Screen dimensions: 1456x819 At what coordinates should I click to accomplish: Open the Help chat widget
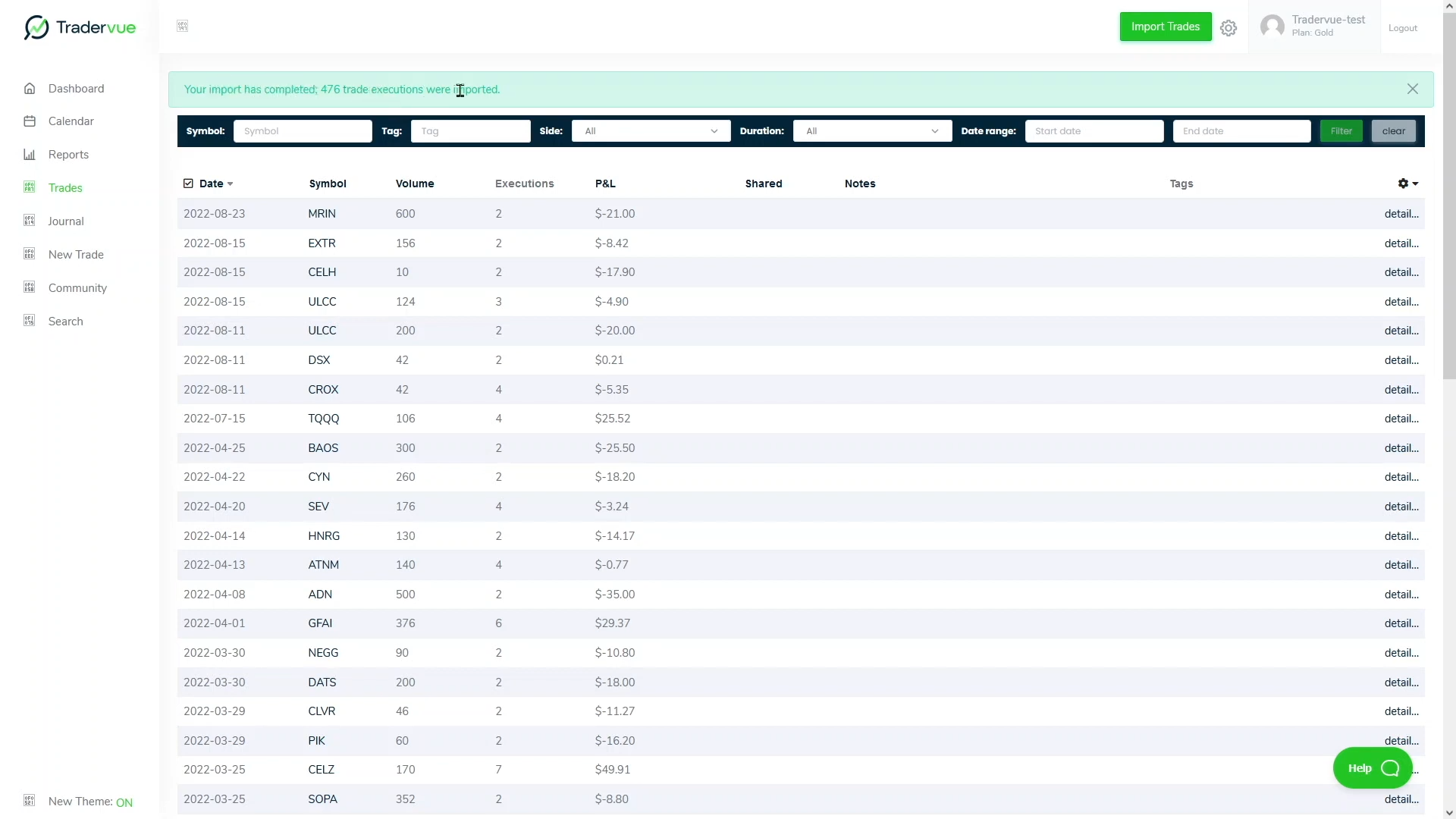click(1373, 768)
